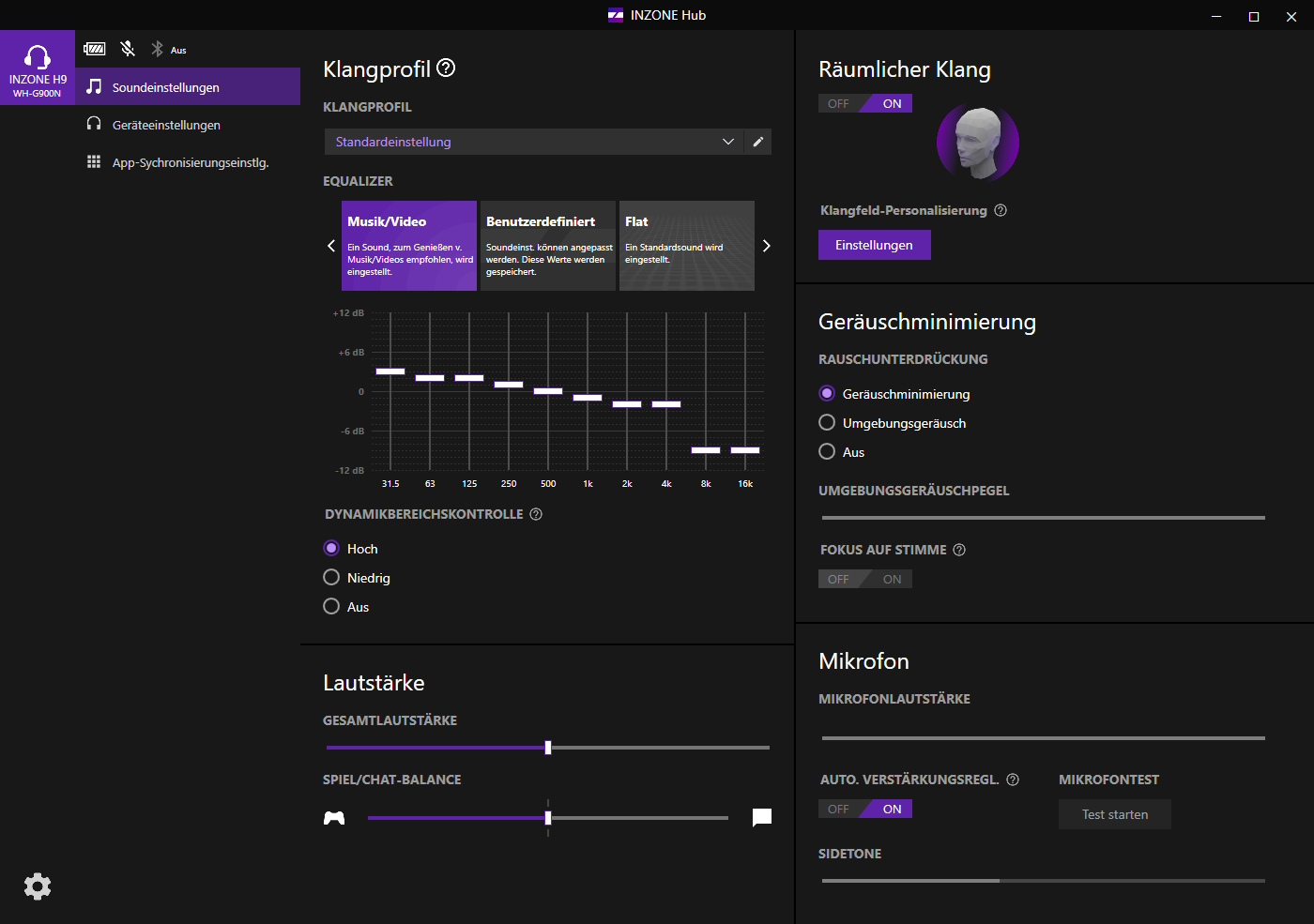Click the battery status icon
The width and height of the screenshot is (1314, 924).
(x=95, y=49)
